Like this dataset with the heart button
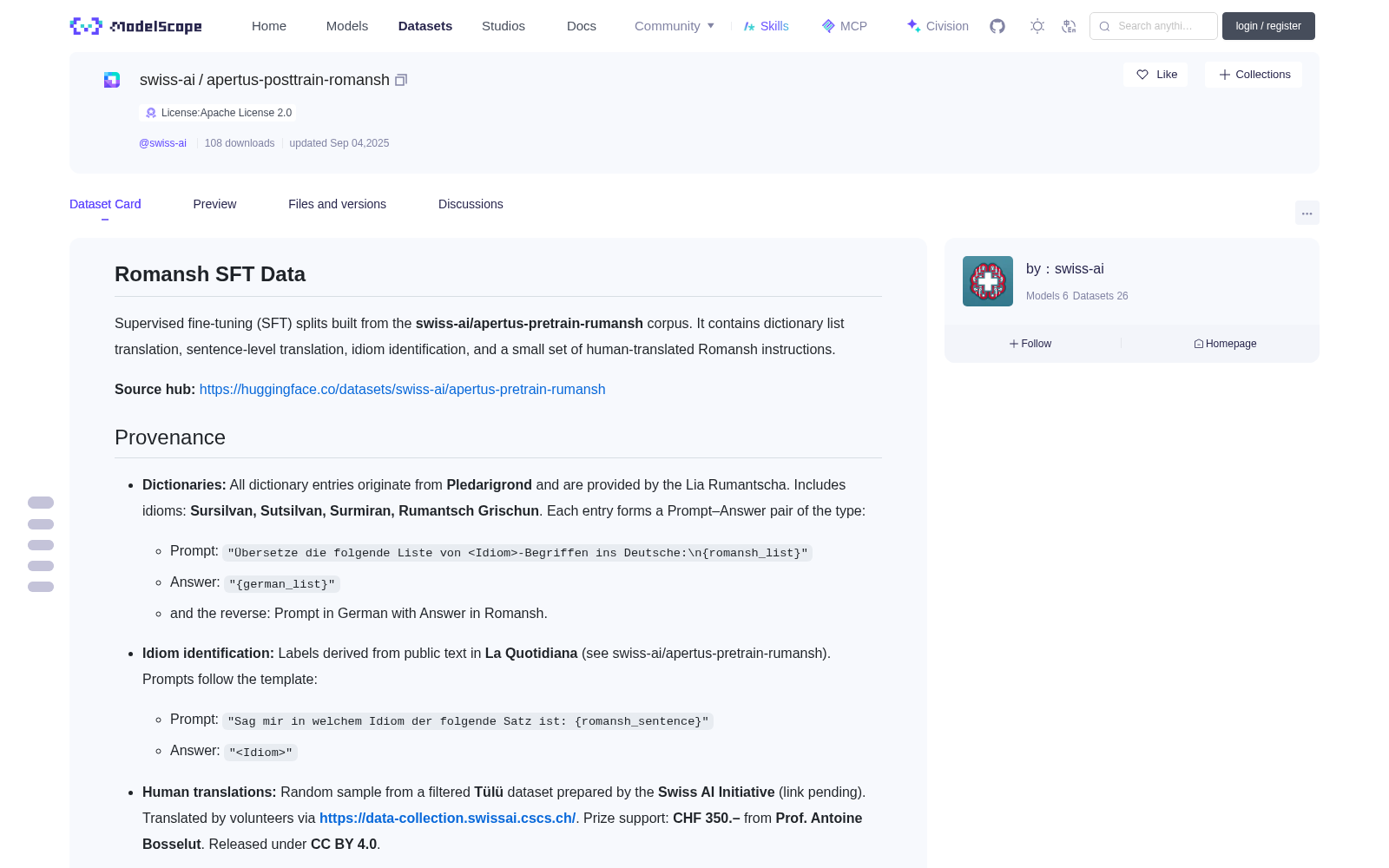Screen dimensions: 1389x868 tap(1155, 75)
